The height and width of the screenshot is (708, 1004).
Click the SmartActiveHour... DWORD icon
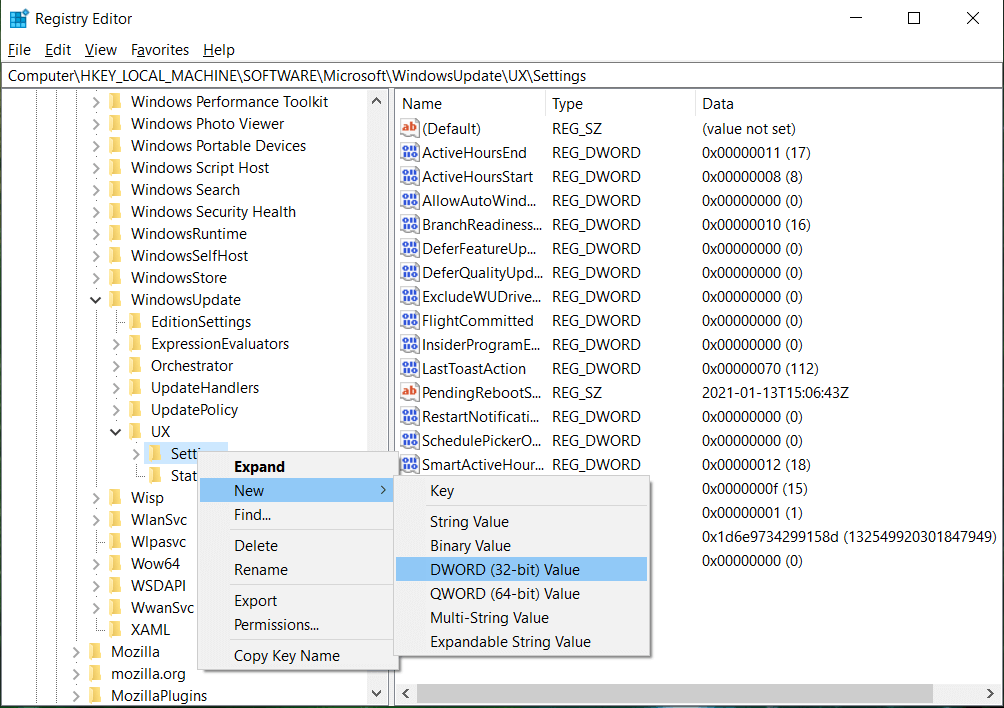click(x=409, y=464)
